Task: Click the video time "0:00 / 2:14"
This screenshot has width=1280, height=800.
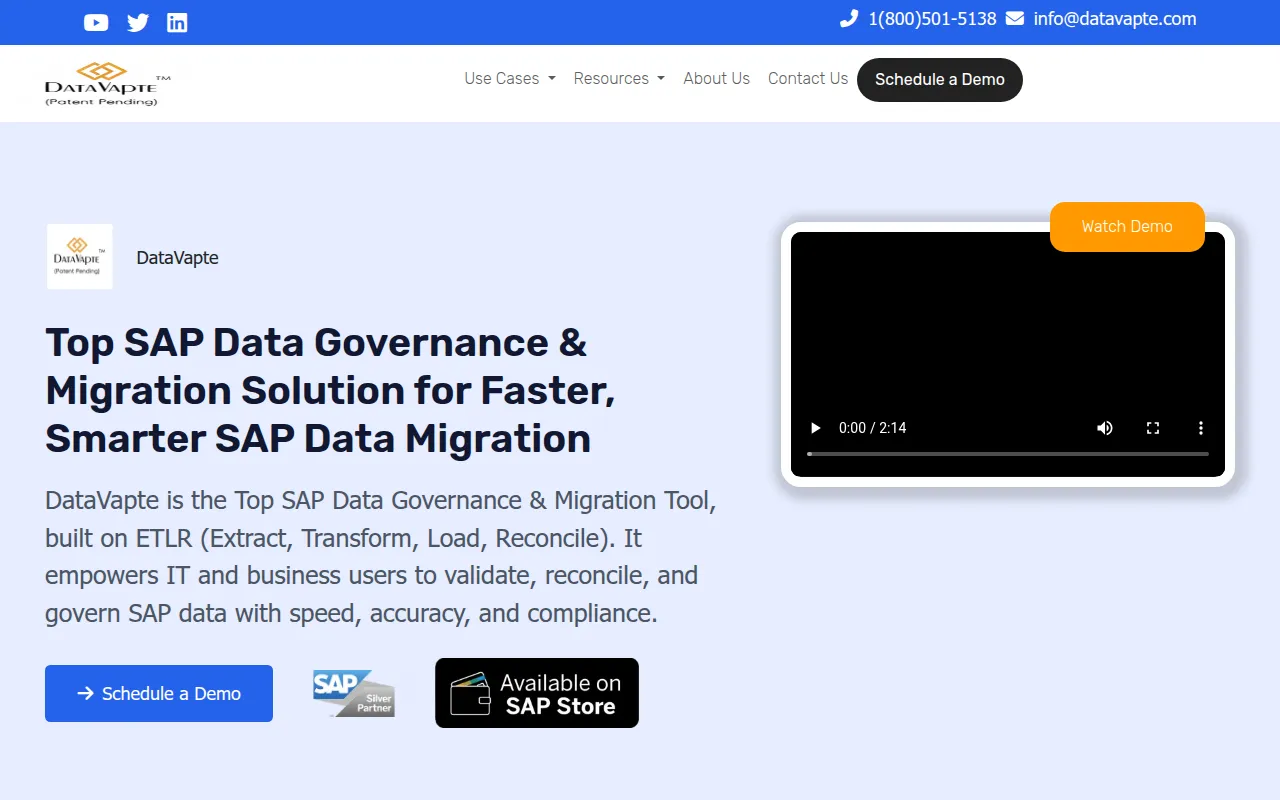Action: (873, 428)
